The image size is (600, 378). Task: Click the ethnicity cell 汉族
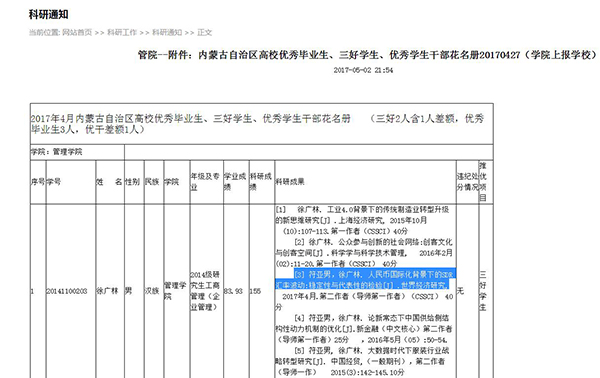(152, 291)
